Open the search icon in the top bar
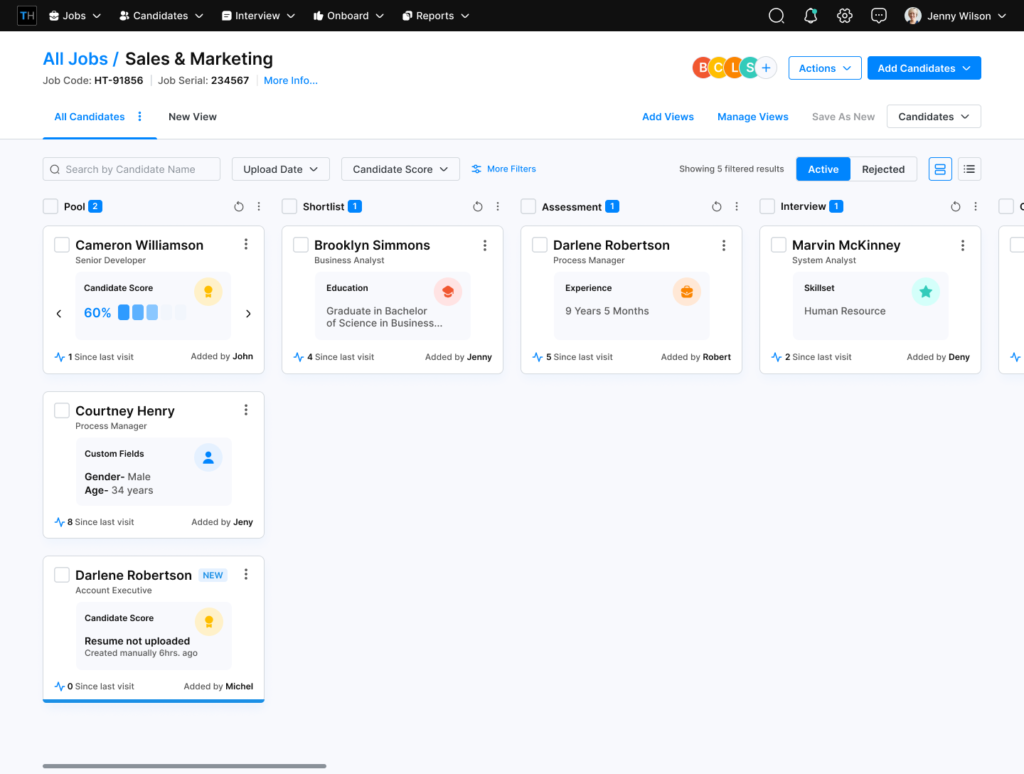This screenshot has width=1024, height=774. [776, 15]
